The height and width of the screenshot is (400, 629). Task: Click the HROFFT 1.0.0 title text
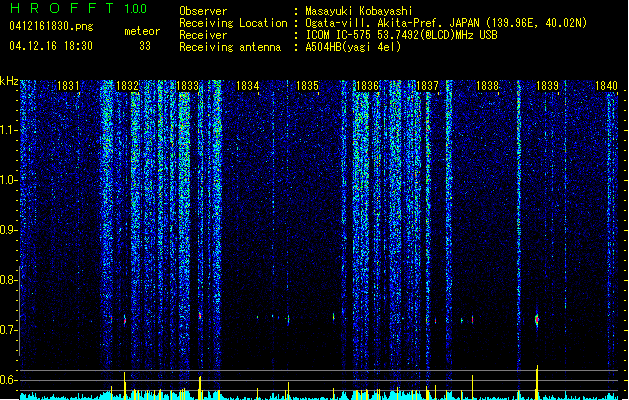click(79, 8)
